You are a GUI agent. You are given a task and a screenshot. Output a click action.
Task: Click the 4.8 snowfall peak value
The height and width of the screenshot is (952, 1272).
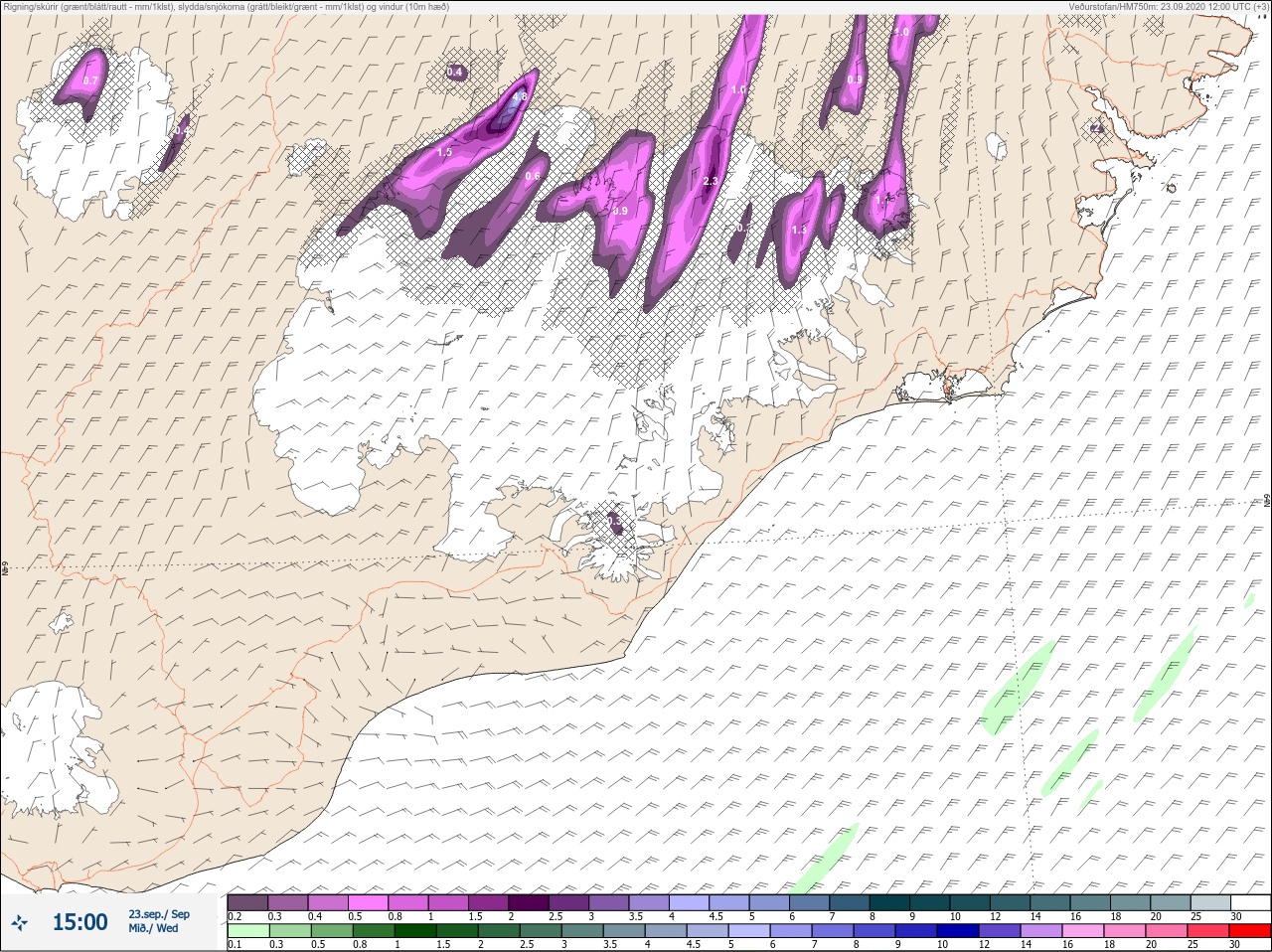(519, 96)
